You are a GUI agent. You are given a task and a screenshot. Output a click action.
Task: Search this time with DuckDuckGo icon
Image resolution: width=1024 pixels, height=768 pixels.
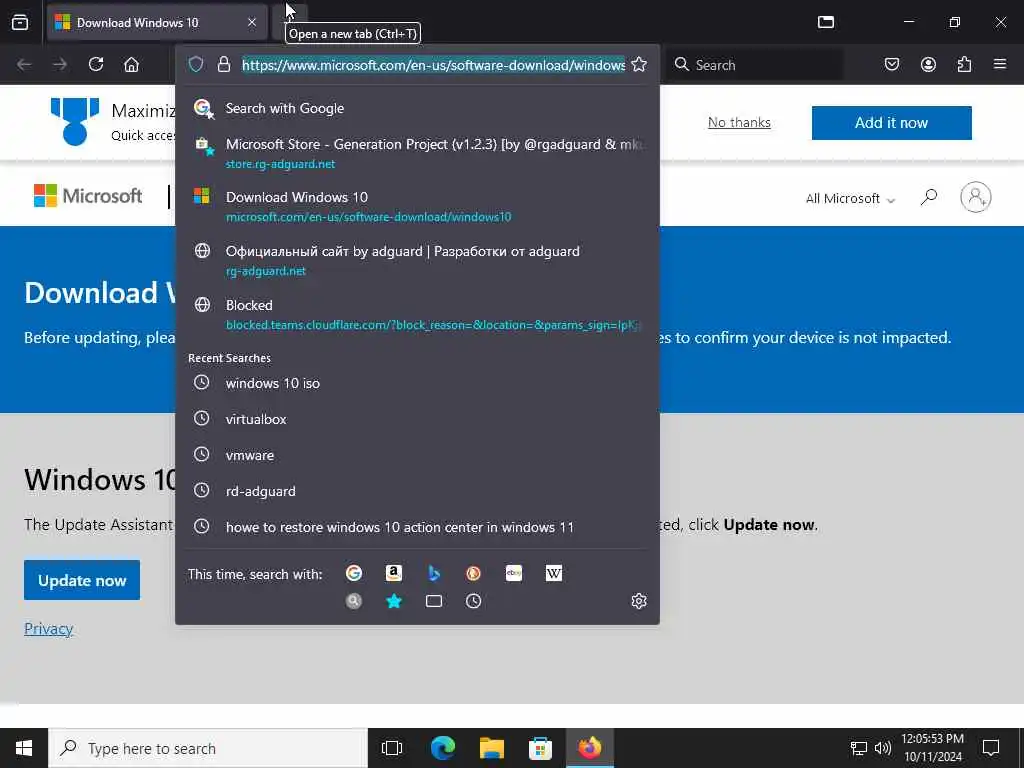[x=473, y=573]
